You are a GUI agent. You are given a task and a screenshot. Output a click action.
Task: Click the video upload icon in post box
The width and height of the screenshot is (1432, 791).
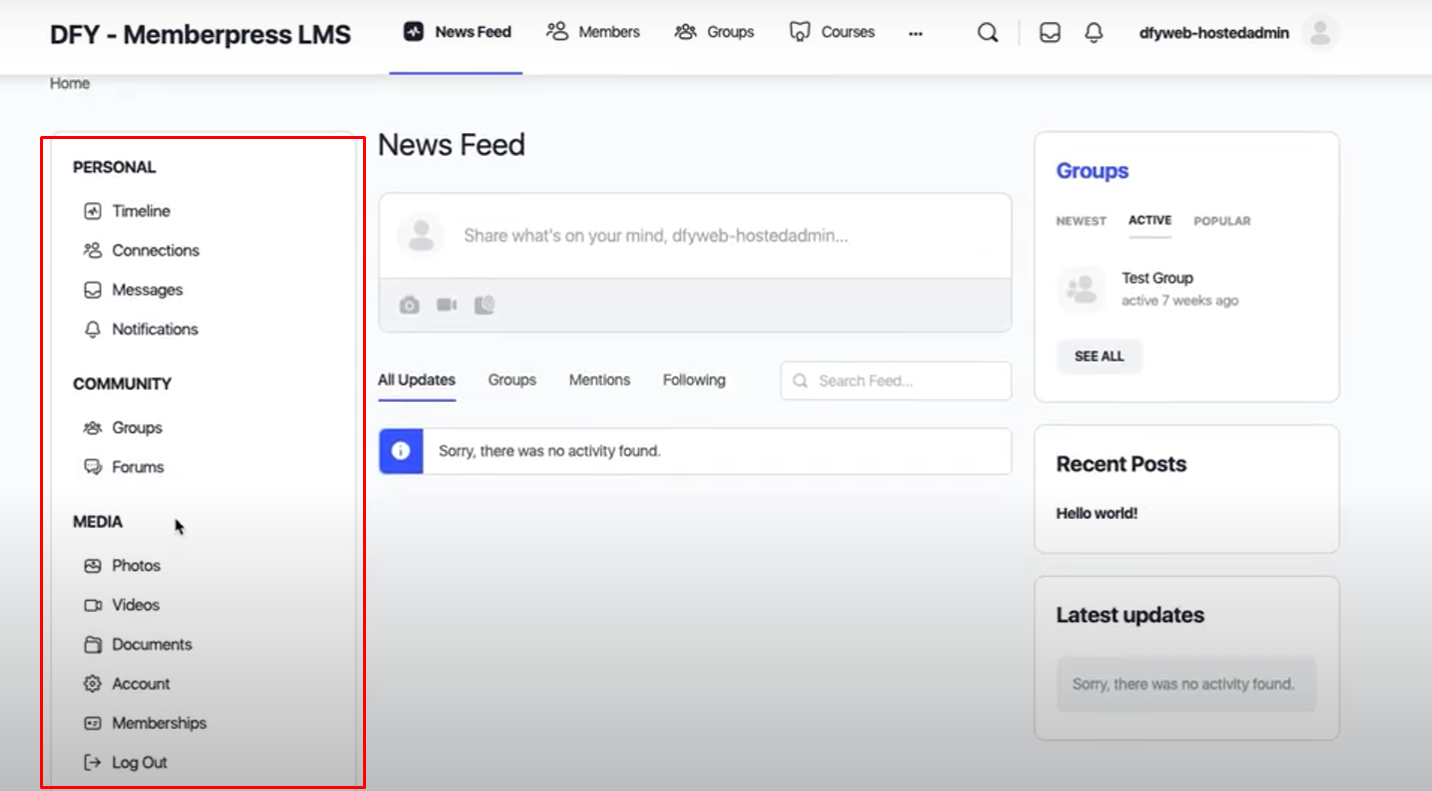[446, 305]
